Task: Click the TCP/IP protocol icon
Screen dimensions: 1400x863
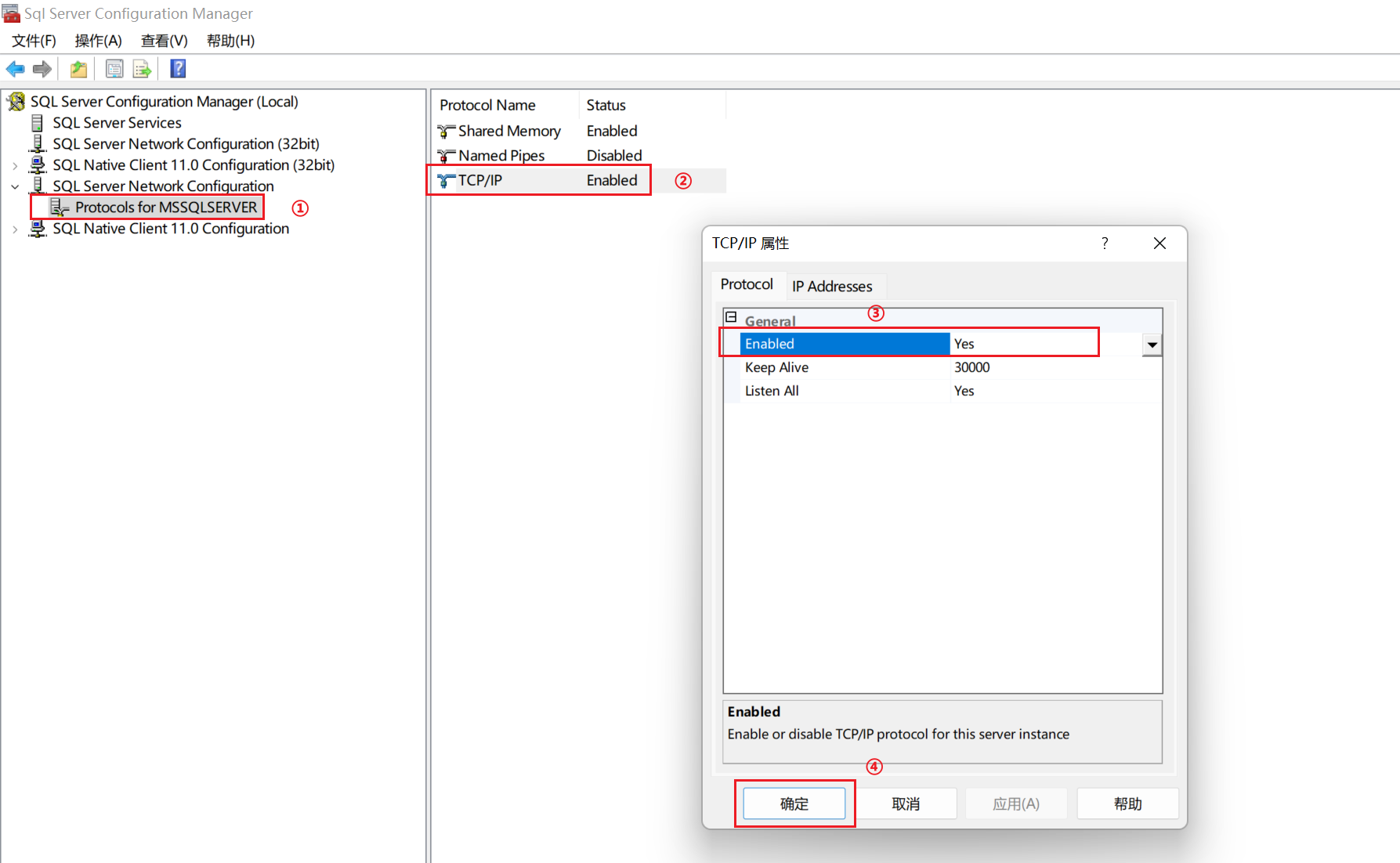Action: coord(446,181)
